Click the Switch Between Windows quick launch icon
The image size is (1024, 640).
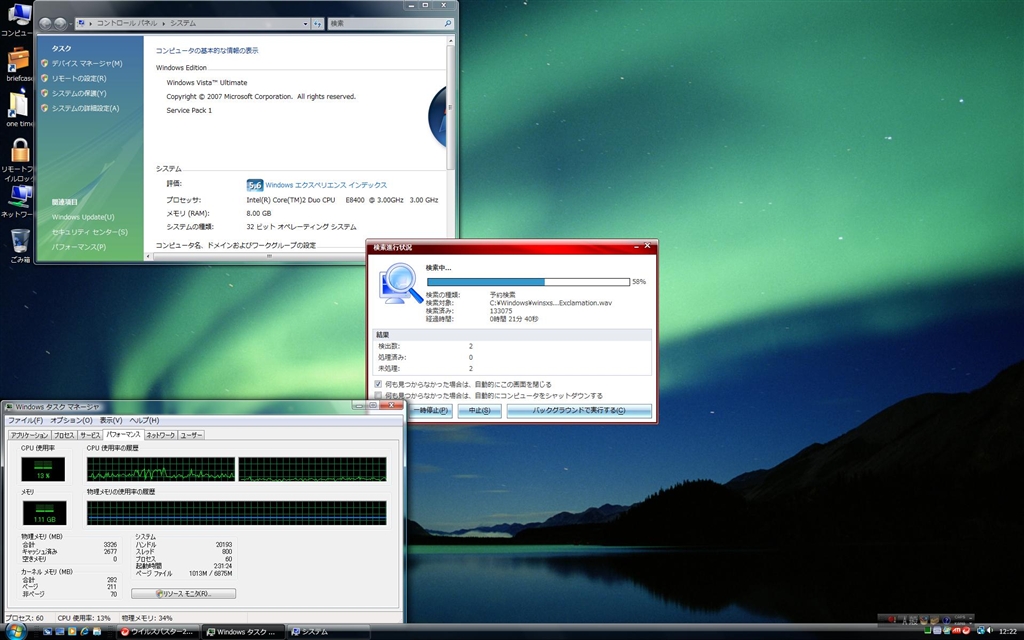[60, 632]
